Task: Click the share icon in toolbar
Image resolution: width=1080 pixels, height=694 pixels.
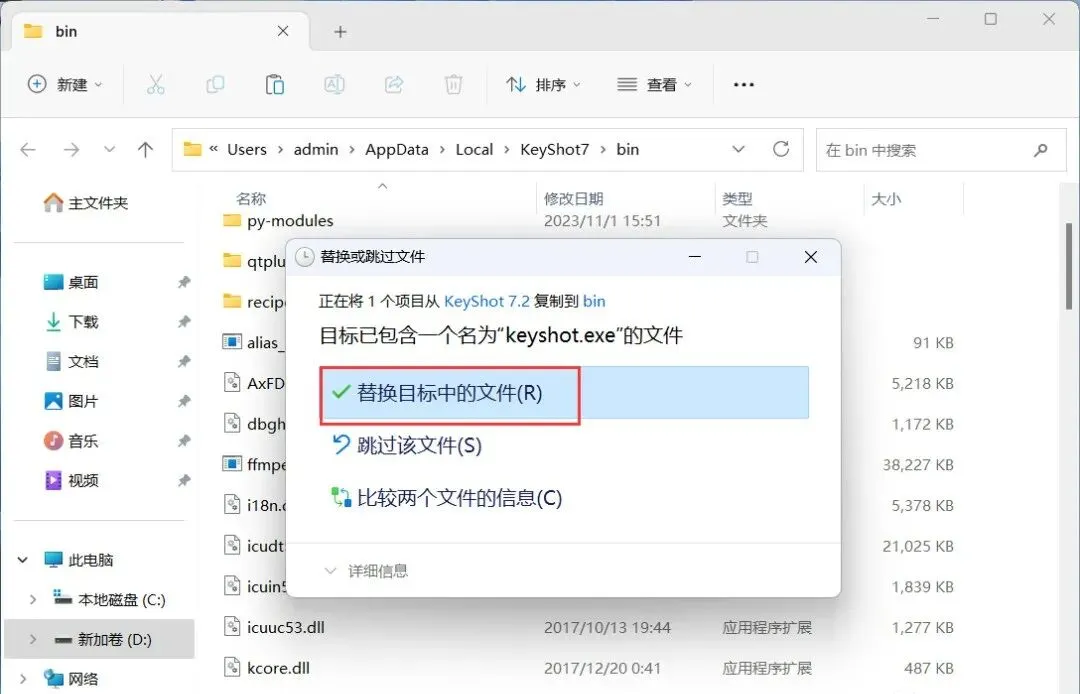Action: (394, 85)
